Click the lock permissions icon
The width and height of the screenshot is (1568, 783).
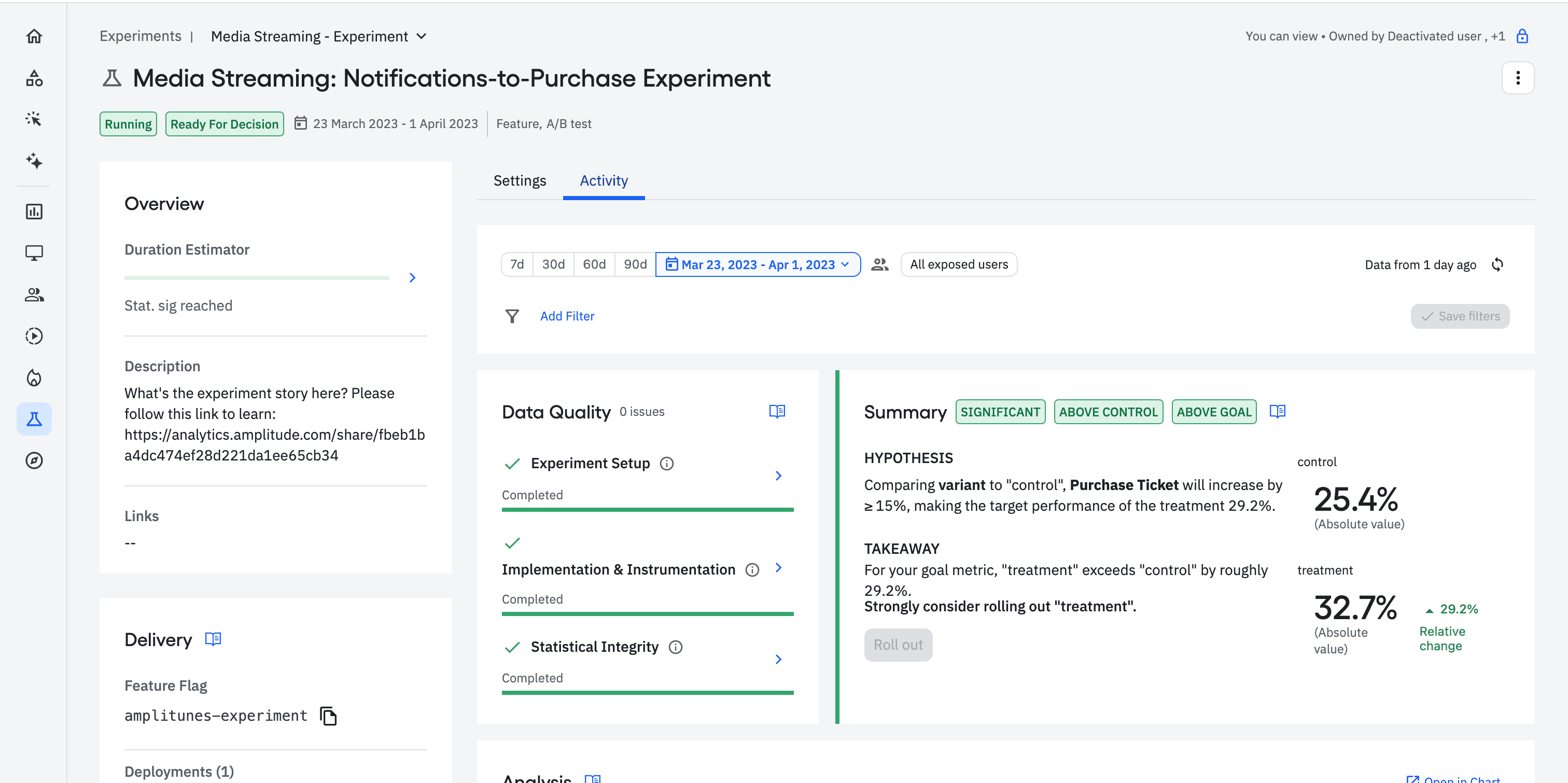coord(1522,36)
